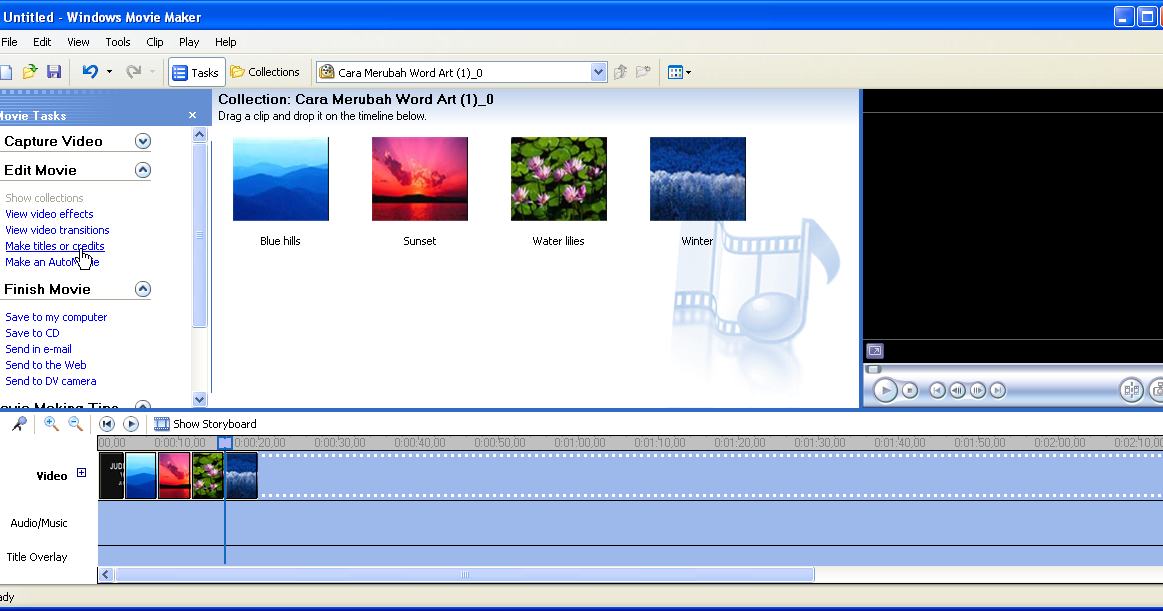The width and height of the screenshot is (1163, 611).
Task: Click the Zoom Timeline Out icon
Action: [75, 423]
